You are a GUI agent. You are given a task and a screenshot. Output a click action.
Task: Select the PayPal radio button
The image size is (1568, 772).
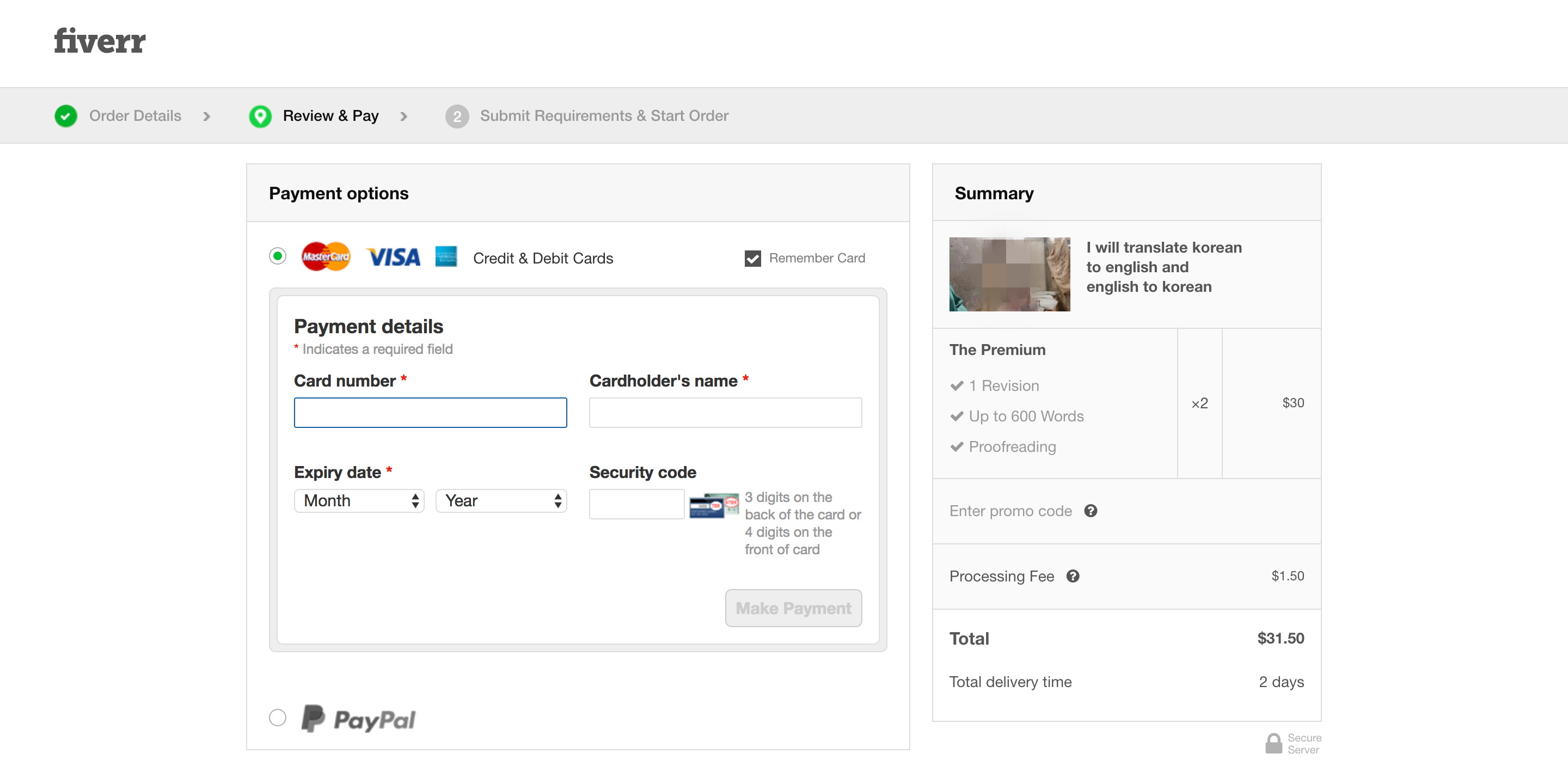tap(278, 717)
